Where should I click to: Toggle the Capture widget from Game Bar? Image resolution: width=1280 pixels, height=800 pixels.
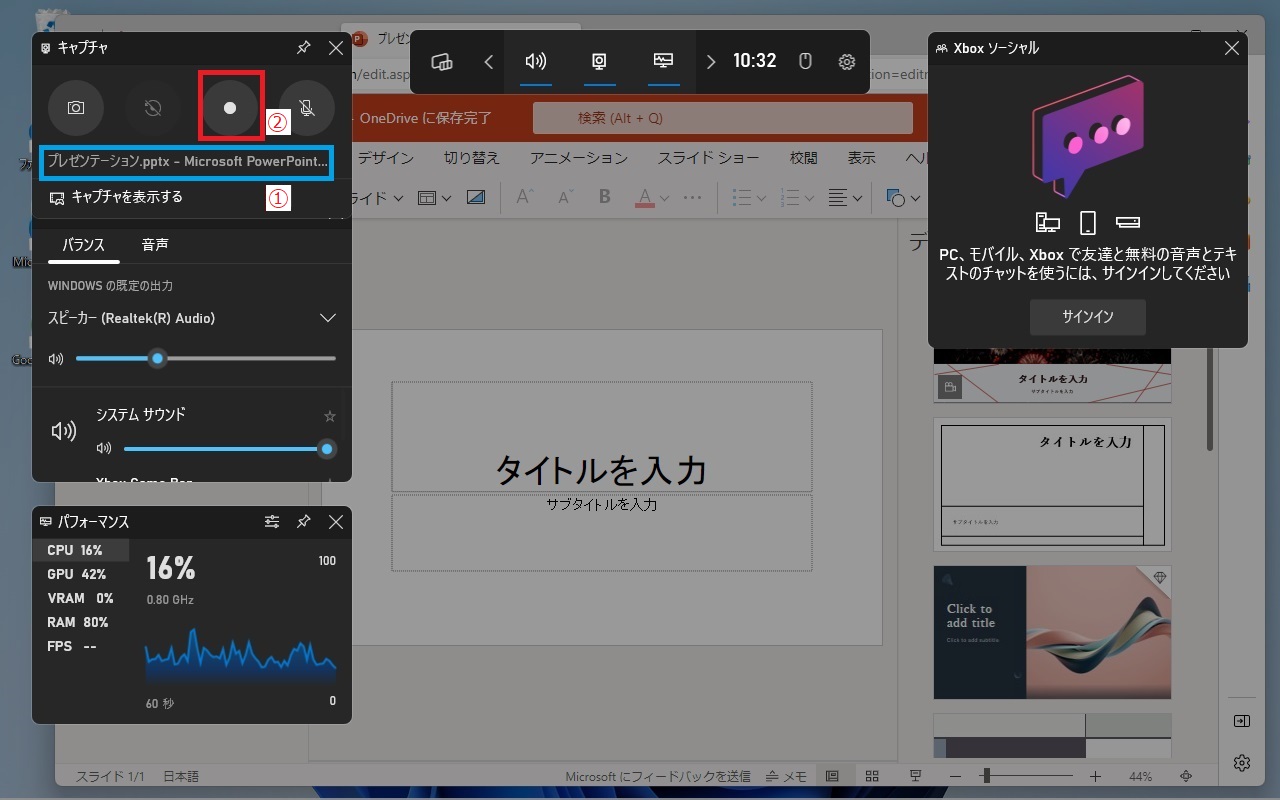[x=599, y=62]
